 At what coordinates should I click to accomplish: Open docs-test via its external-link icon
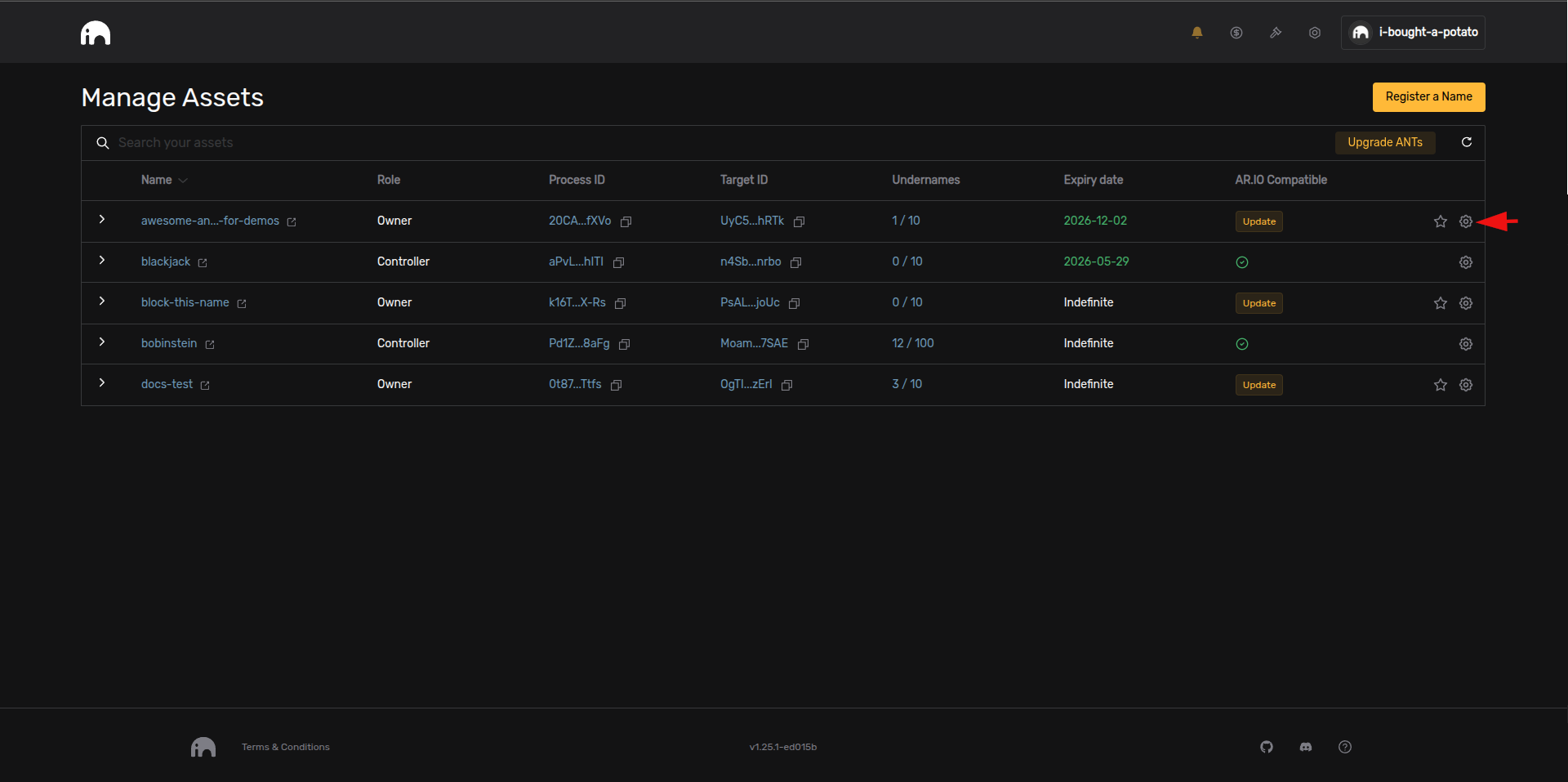(x=204, y=385)
